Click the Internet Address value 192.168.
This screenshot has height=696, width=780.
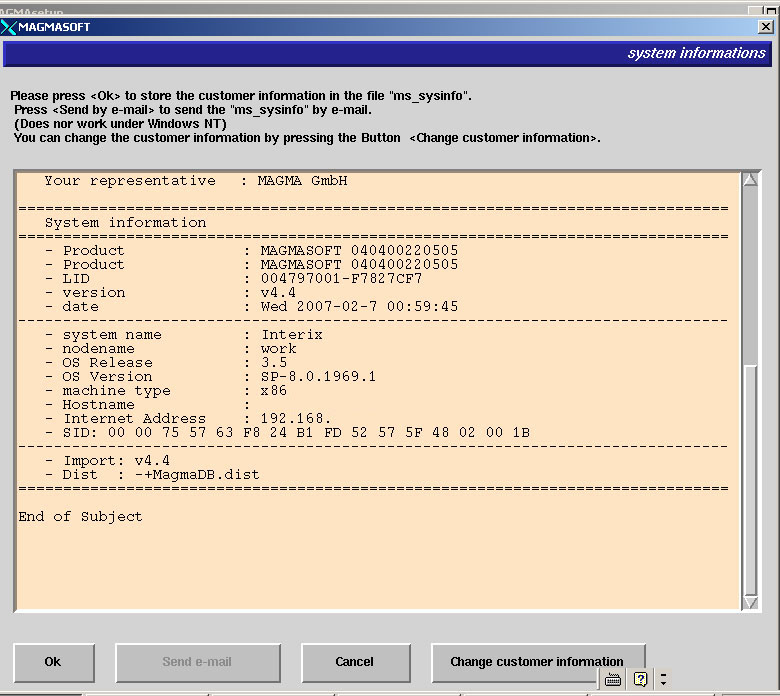[295, 418]
